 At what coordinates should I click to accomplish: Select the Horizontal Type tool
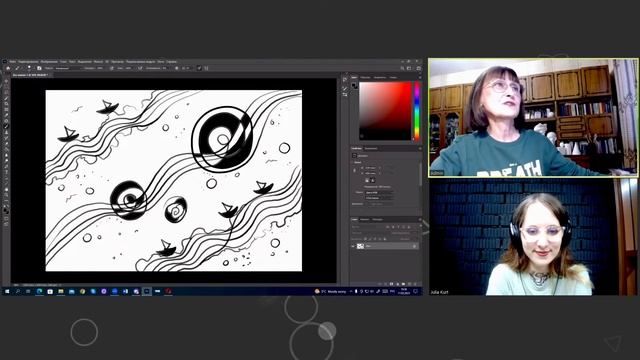6,172
